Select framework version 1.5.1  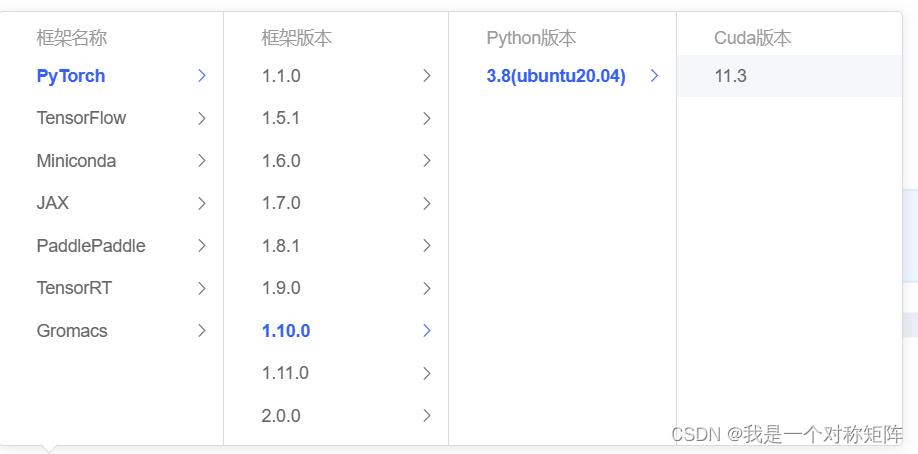[x=281, y=118]
